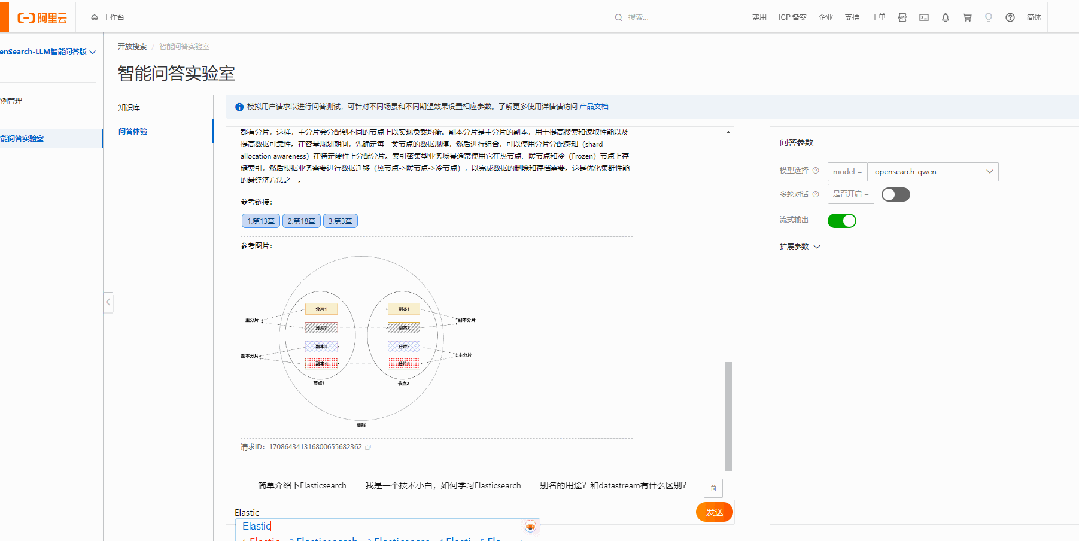Click the blue info icon in the banner
This screenshot has width=1079, height=541.
239,107
